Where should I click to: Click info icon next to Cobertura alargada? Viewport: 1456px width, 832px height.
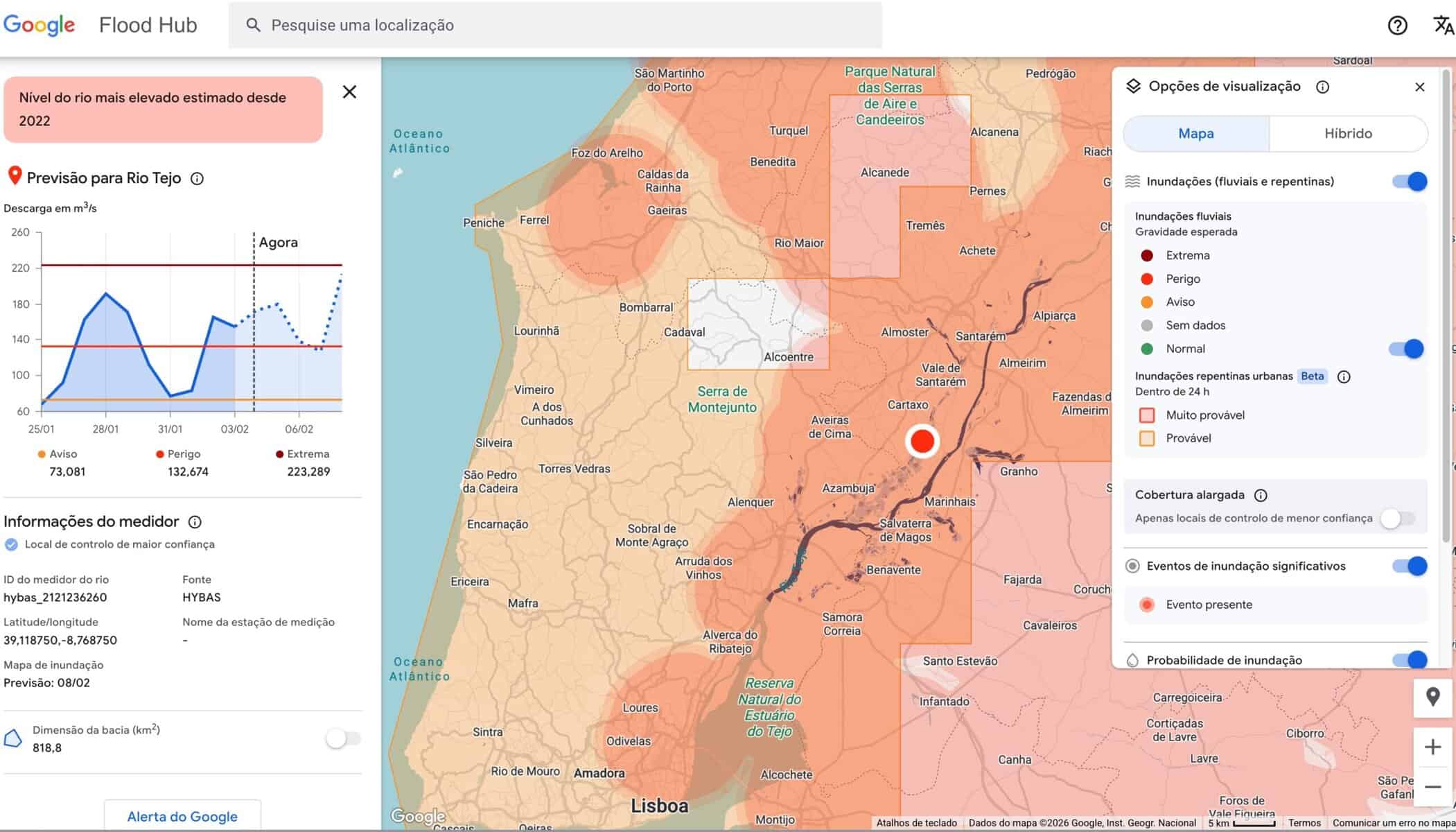pos(1261,495)
